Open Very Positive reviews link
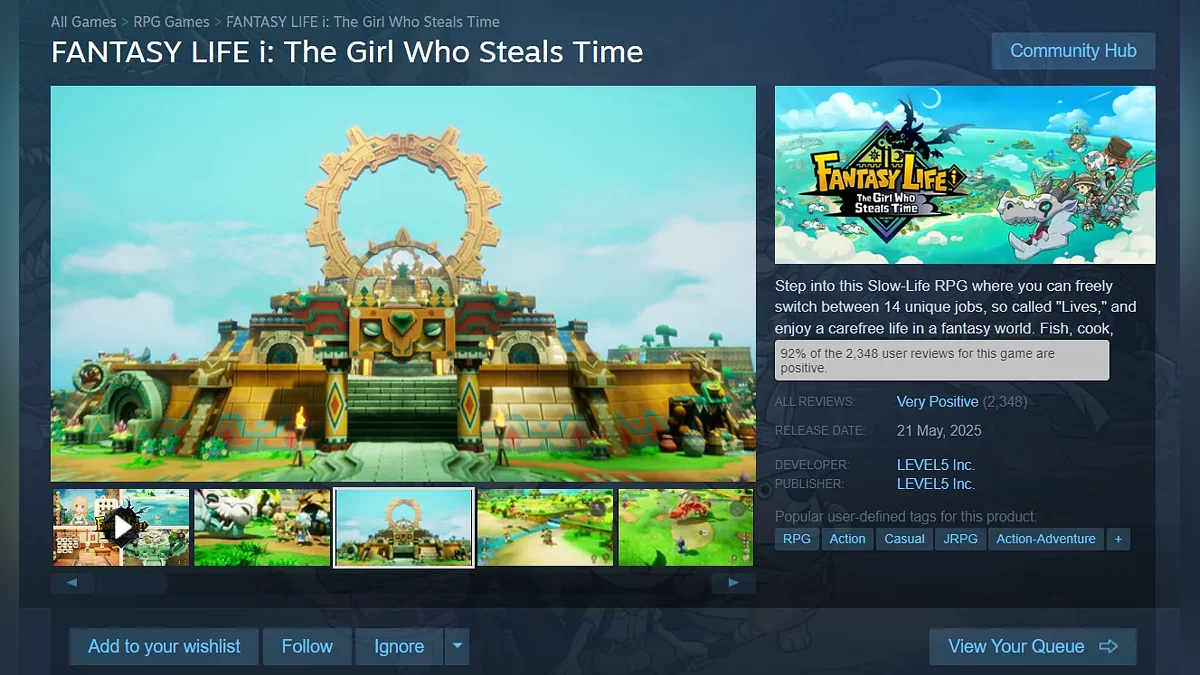Screen dimensions: 1200x675 click(x=938, y=402)
